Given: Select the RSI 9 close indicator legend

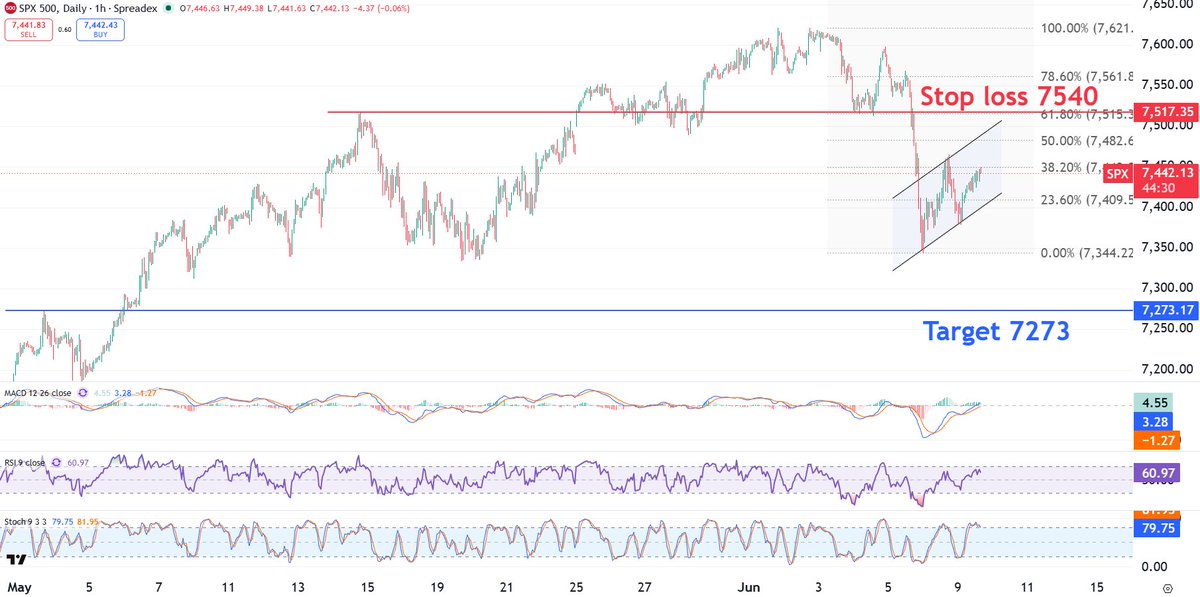Looking at the screenshot, I should pos(24,463).
